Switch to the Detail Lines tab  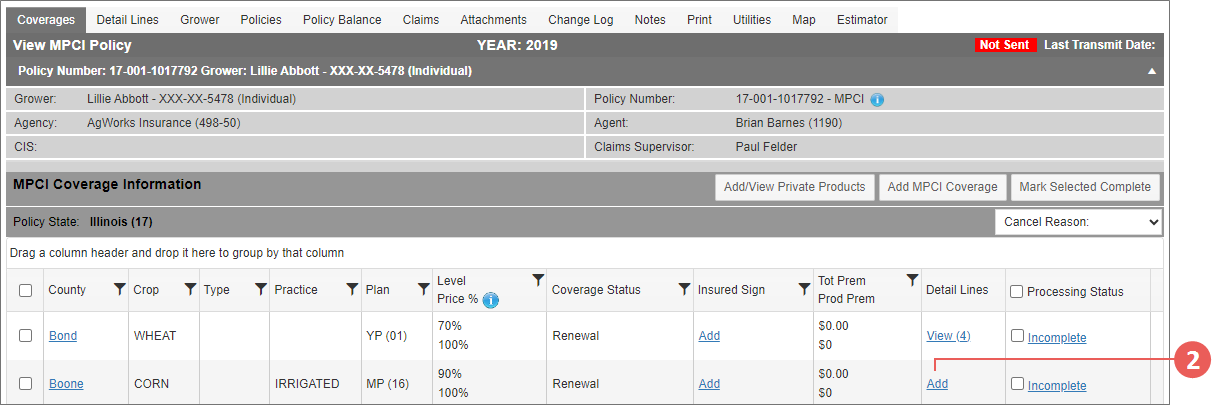point(125,20)
